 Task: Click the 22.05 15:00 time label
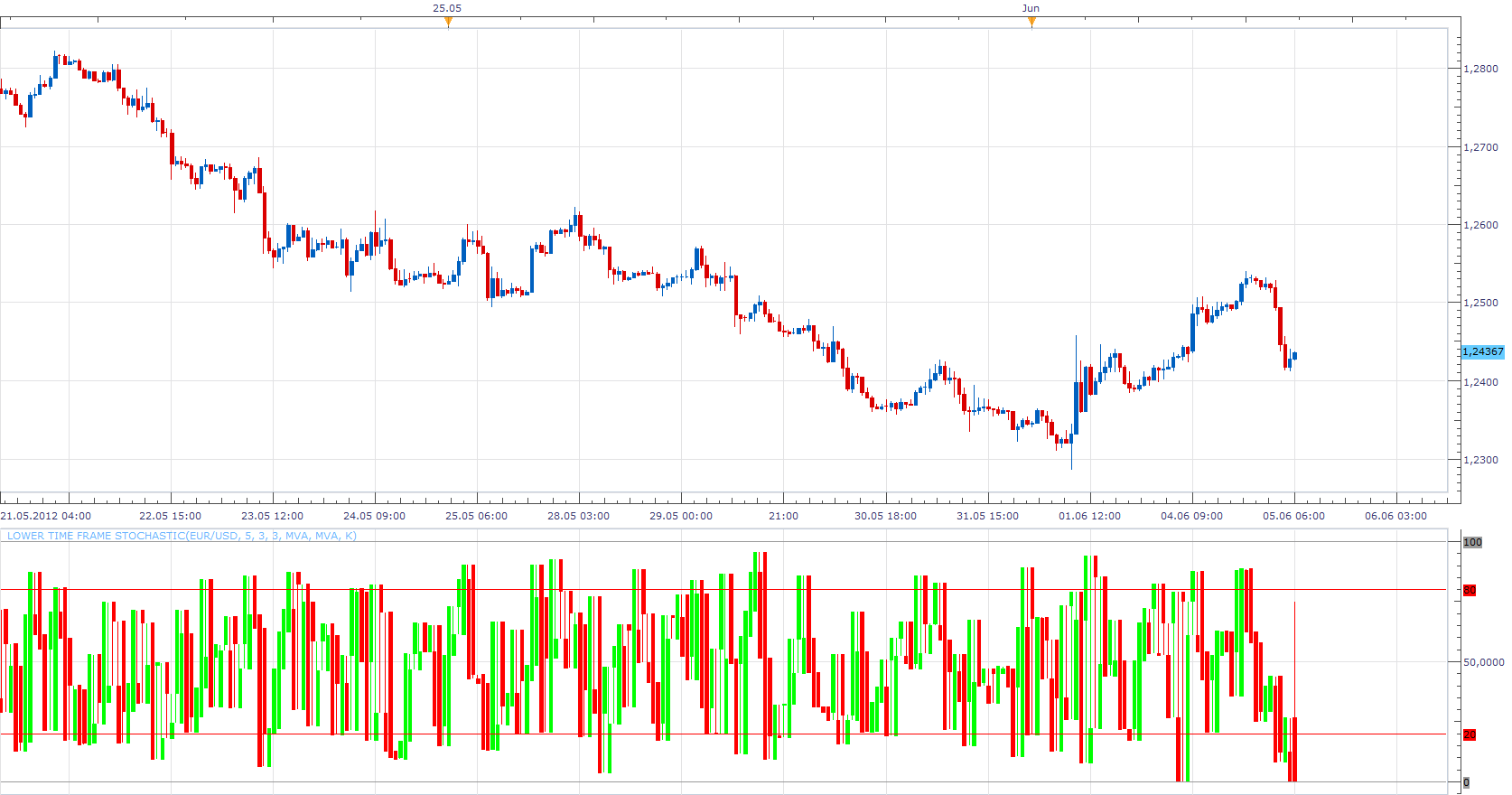tap(170, 516)
